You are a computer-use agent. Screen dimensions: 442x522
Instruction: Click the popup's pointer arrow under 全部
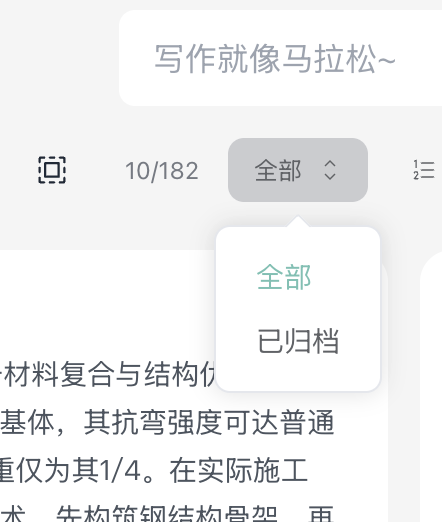click(298, 221)
